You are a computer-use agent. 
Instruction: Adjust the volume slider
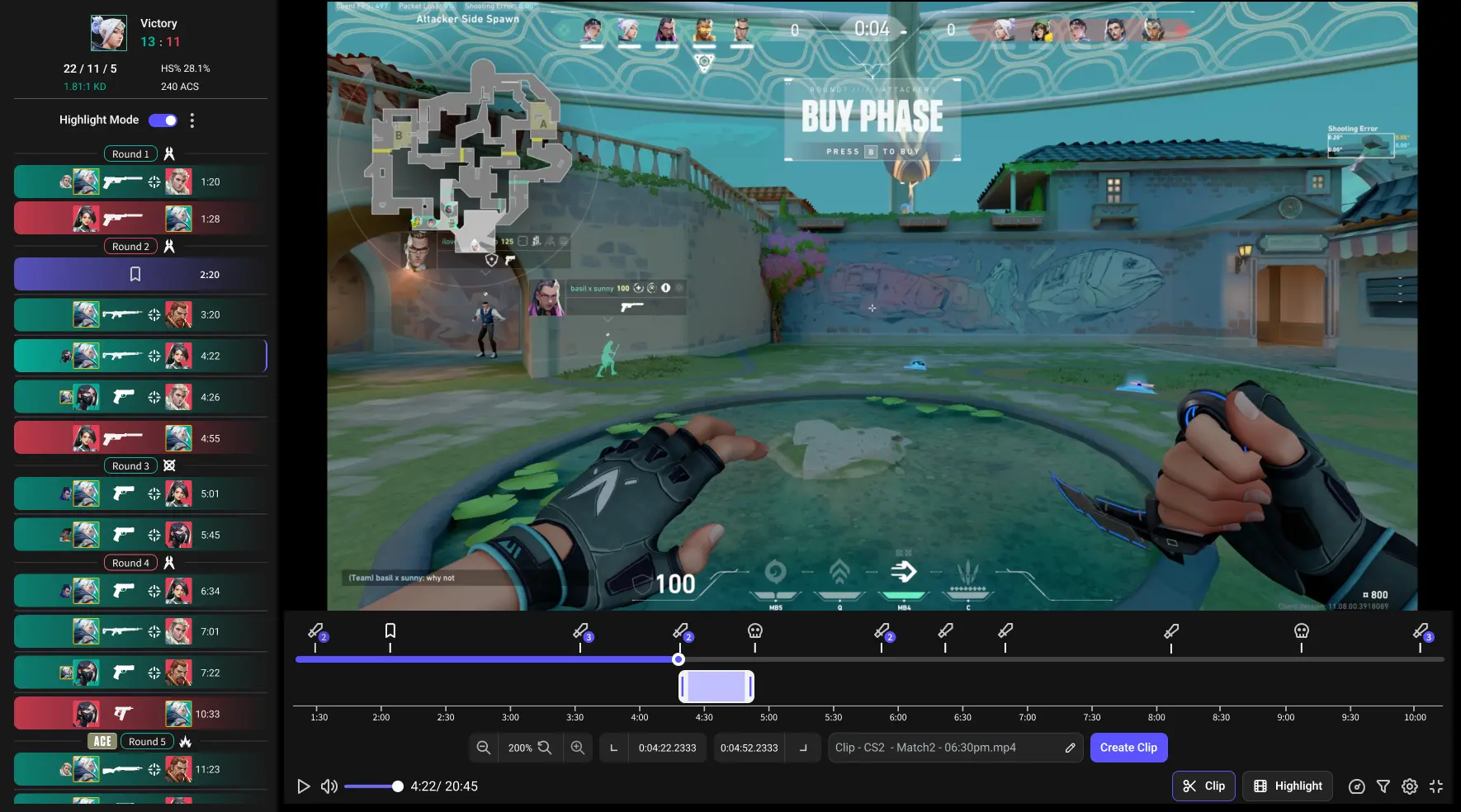(x=373, y=786)
